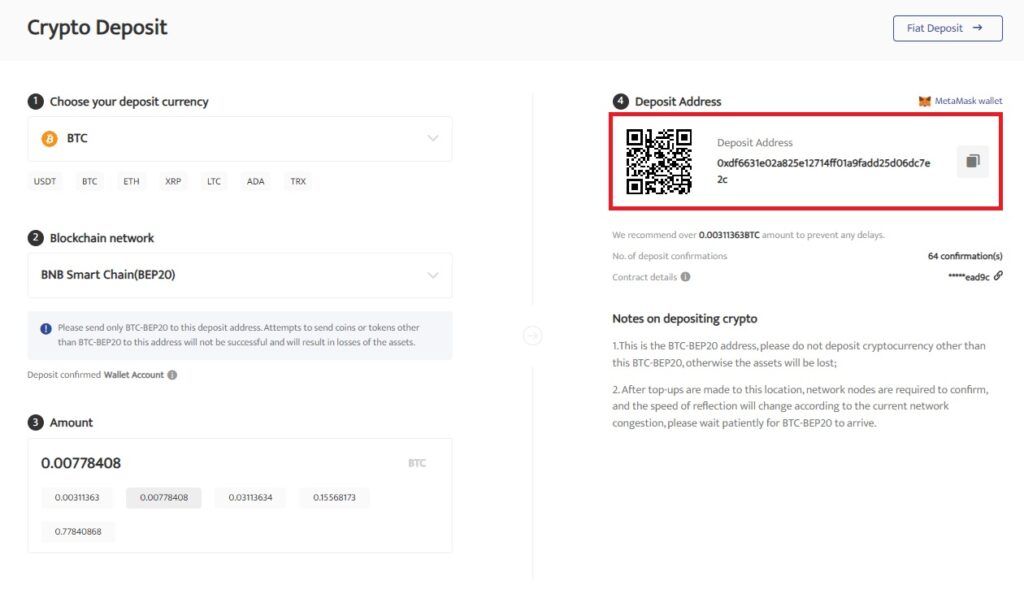Expand the deposit currency dropdown chevron
Image resolution: width=1024 pixels, height=611 pixels.
click(x=432, y=138)
